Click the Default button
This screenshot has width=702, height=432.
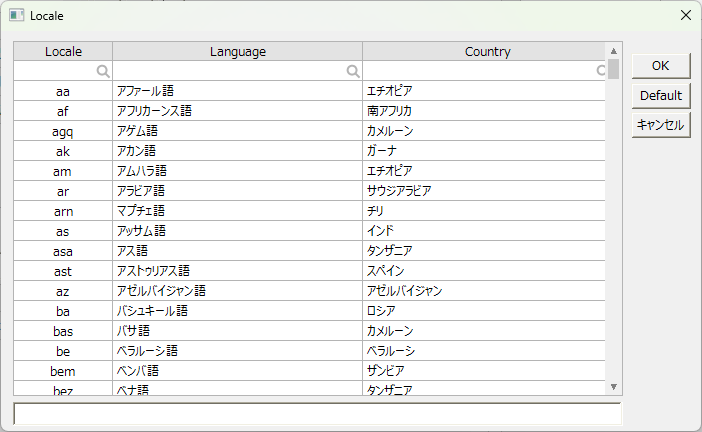661,96
